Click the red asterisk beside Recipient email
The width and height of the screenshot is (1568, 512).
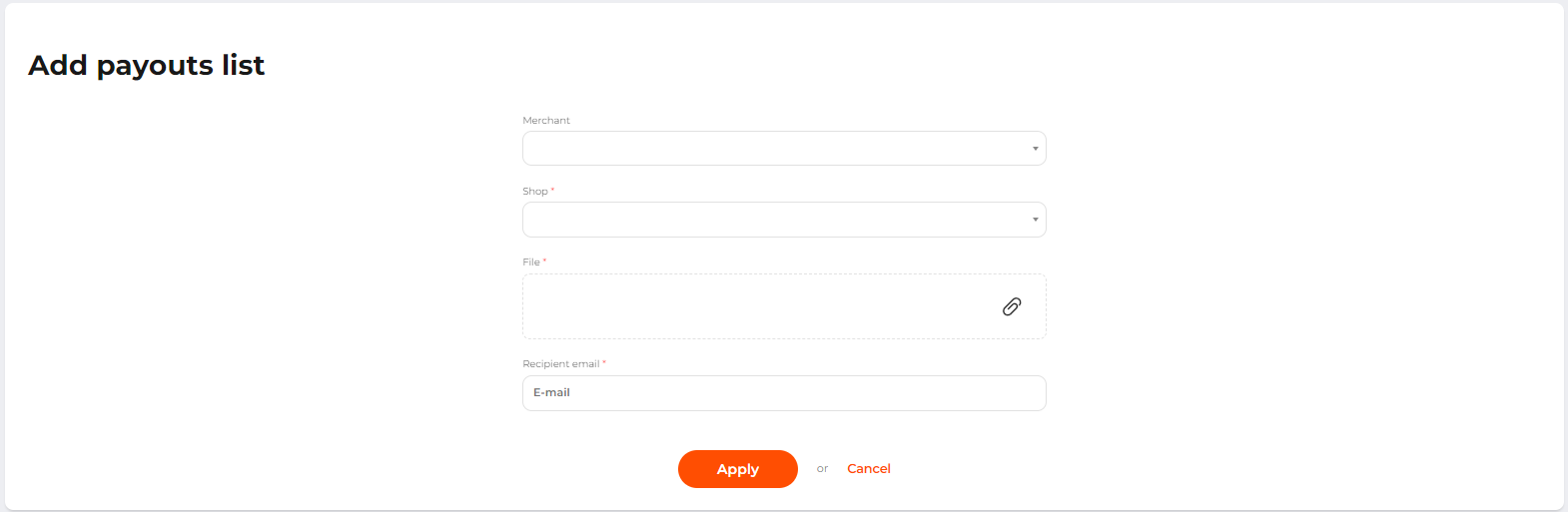click(x=604, y=362)
